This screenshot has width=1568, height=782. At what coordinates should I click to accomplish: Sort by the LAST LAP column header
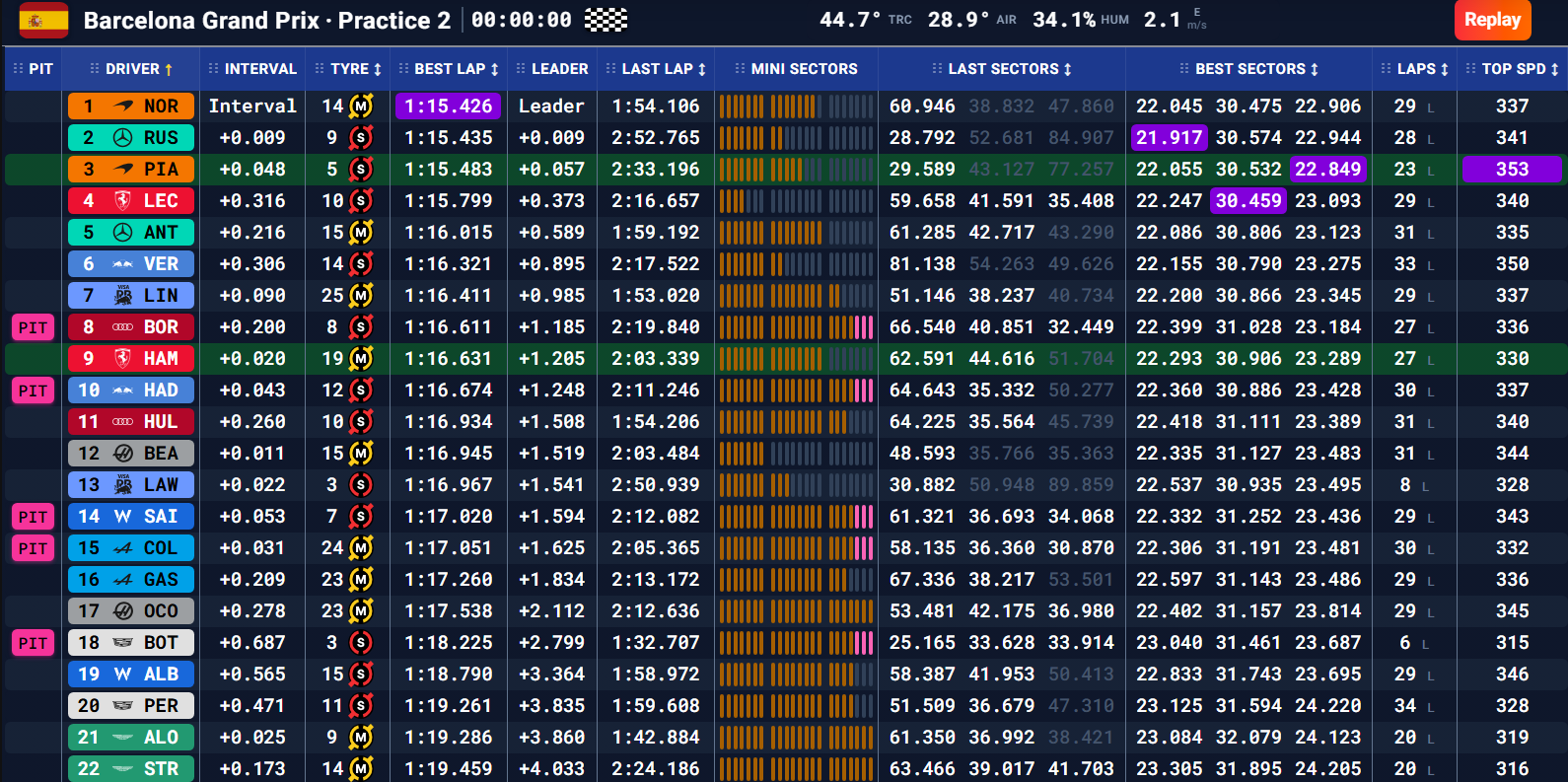[656, 69]
